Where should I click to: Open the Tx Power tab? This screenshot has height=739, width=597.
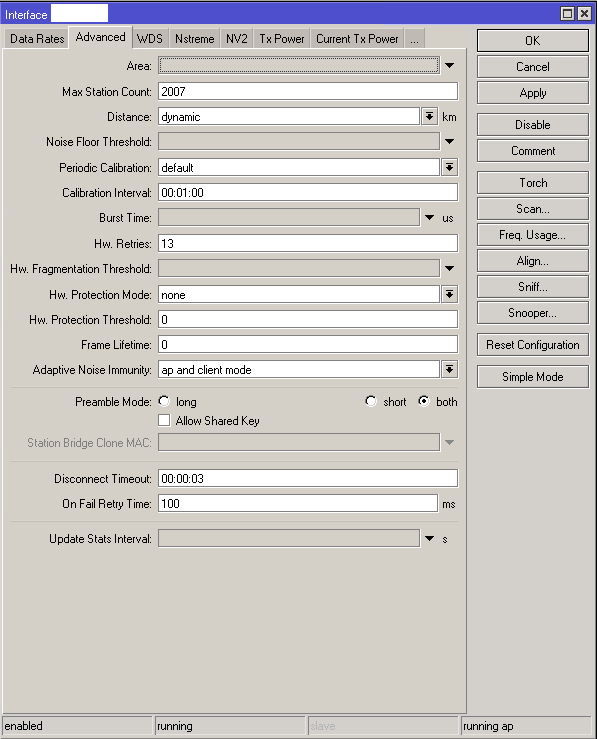click(x=282, y=39)
